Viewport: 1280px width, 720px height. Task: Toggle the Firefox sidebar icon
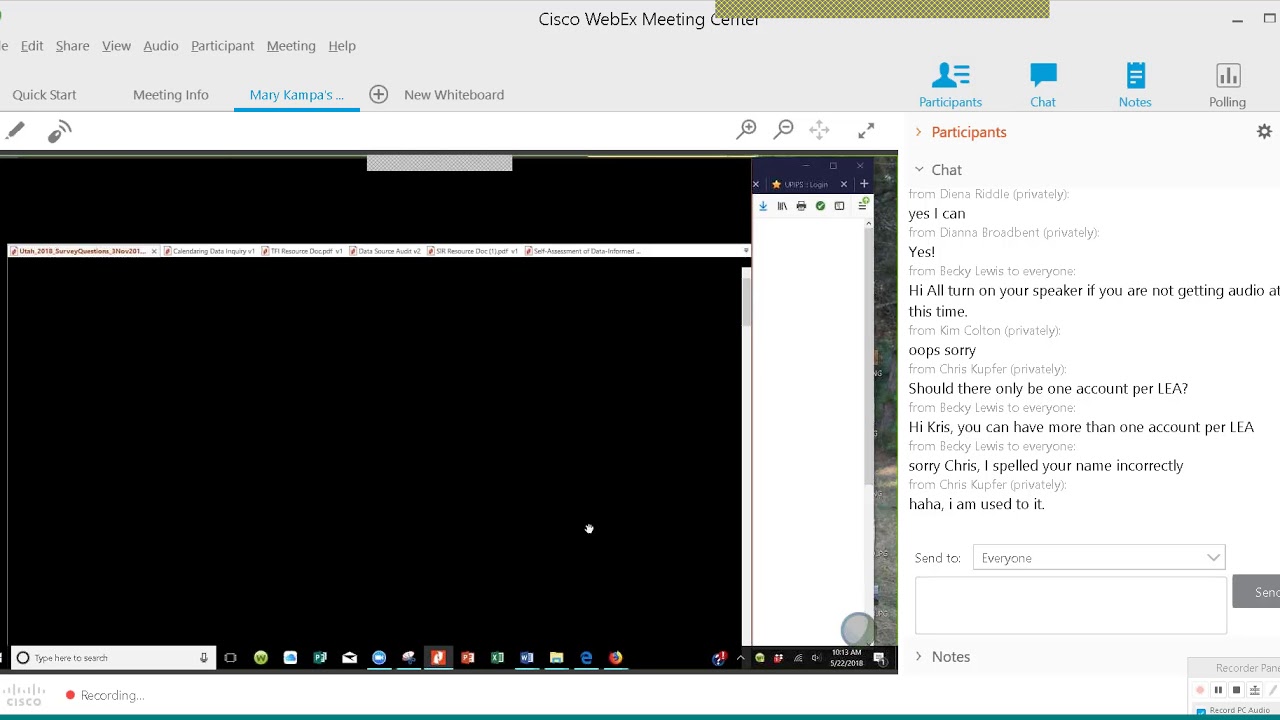[x=839, y=206]
